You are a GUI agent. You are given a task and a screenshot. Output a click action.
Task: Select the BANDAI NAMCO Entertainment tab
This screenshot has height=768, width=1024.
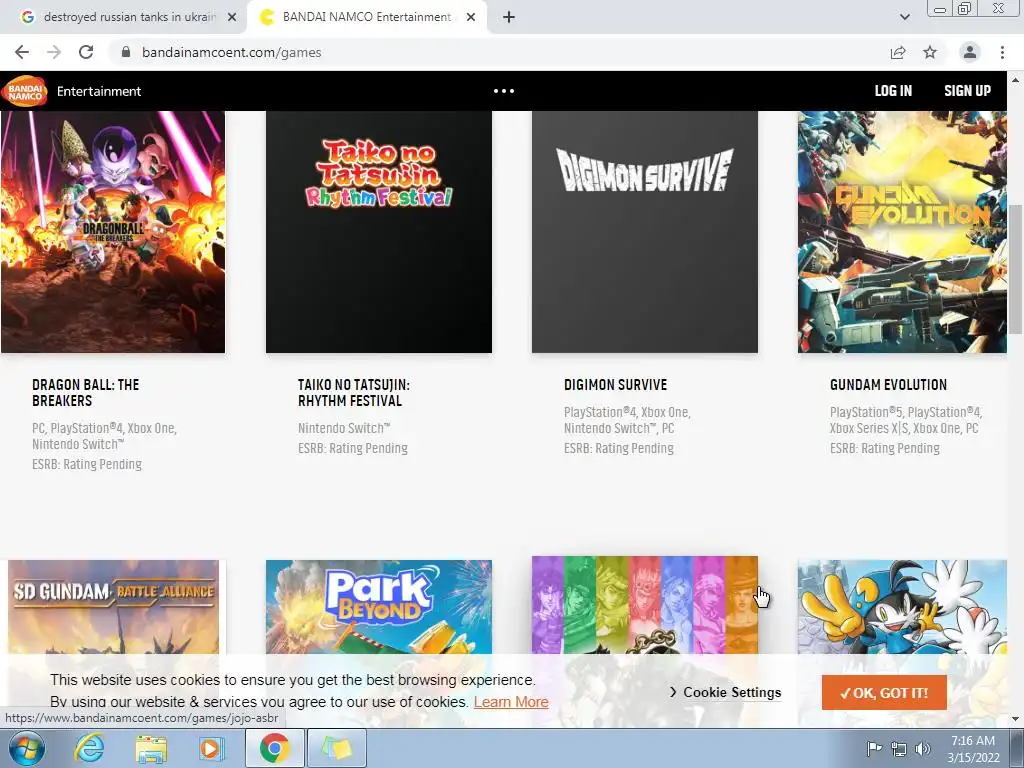(x=366, y=17)
